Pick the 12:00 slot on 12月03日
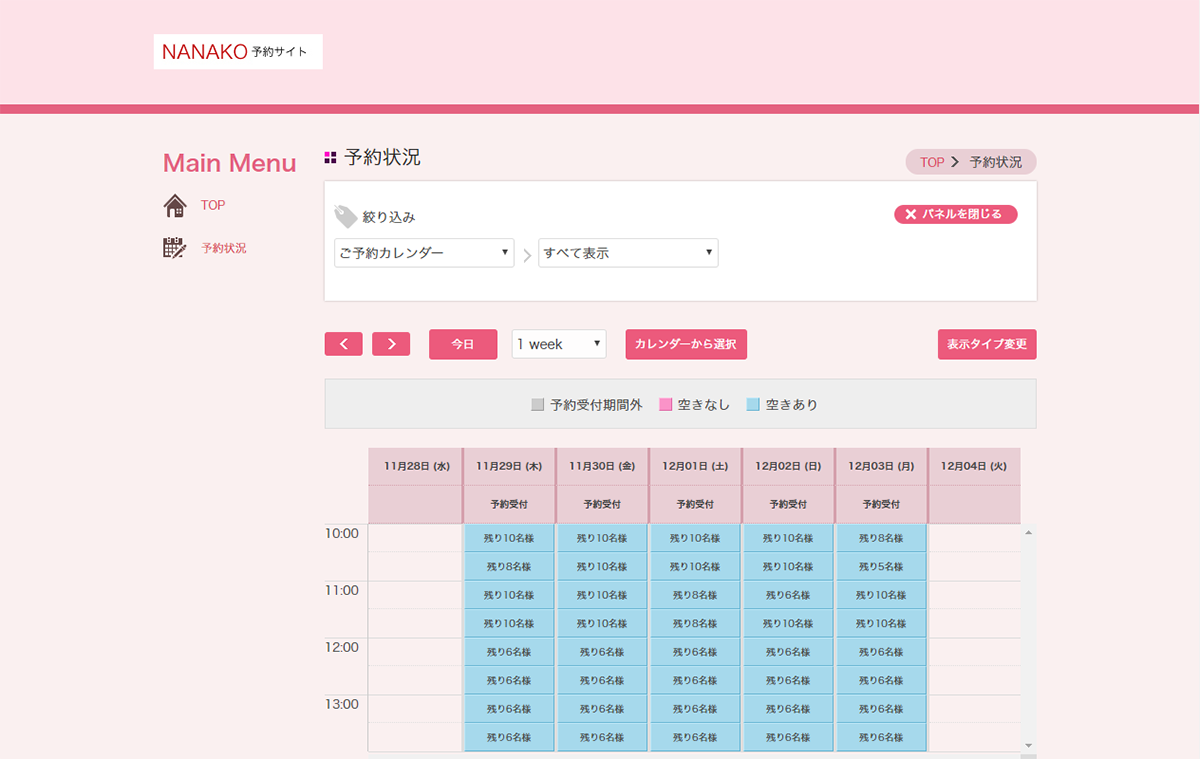Screen dimensions: 1200x759 tap(881, 652)
